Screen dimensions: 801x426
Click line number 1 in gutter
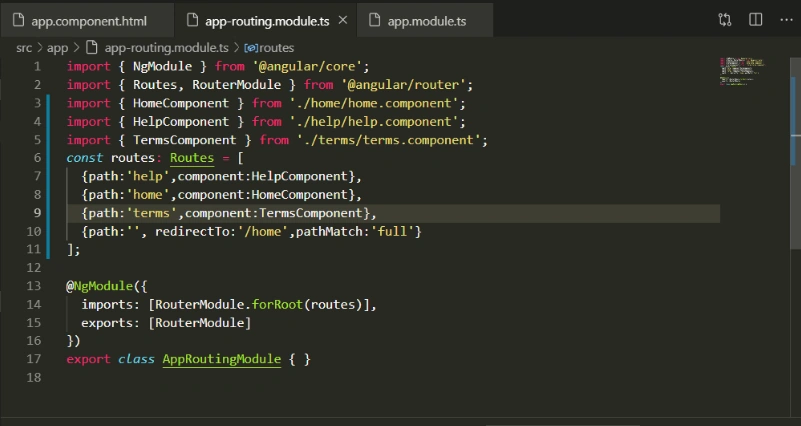[x=37, y=66]
